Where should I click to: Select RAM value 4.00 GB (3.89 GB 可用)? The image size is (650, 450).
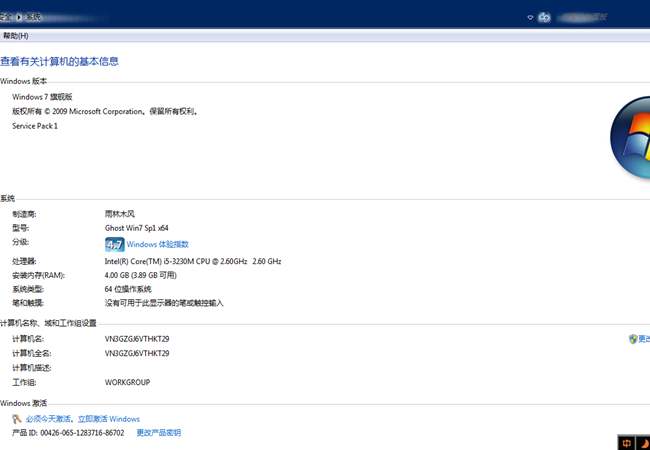[x=141, y=275]
